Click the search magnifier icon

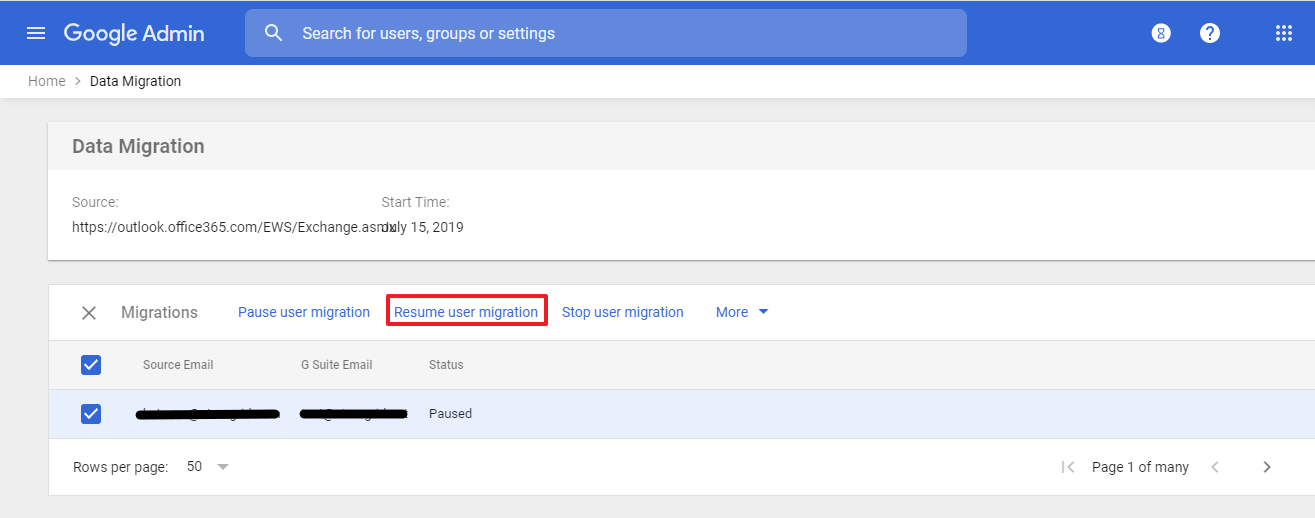tap(274, 33)
